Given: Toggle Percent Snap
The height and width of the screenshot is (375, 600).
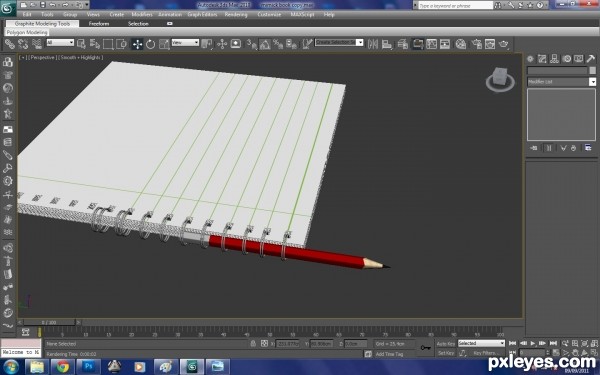Looking at the screenshot, I should coord(278,44).
